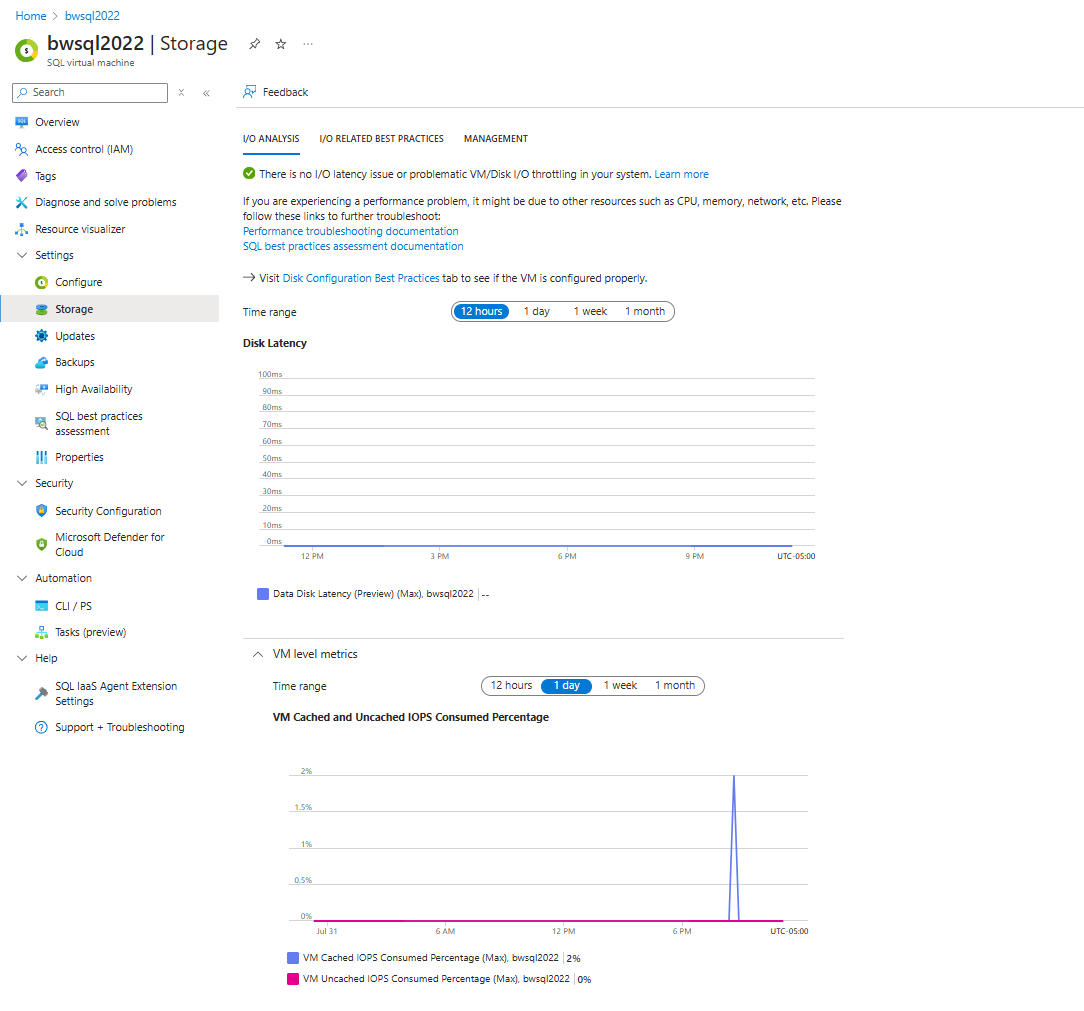
Task: Switch to MANAGEMENT tab
Action: tap(496, 139)
